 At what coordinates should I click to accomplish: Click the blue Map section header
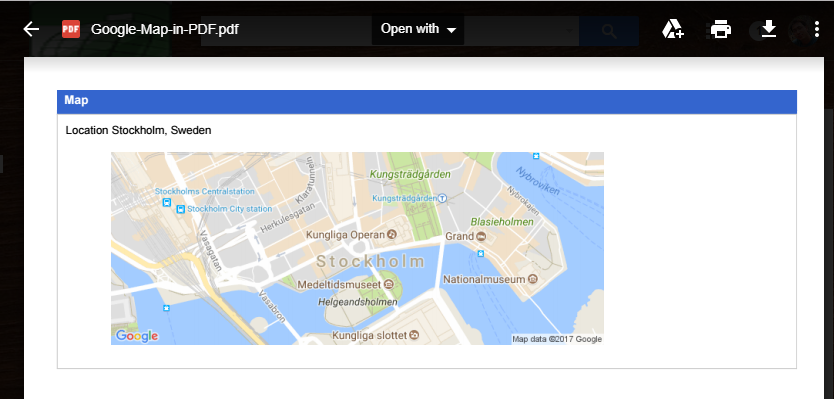pyautogui.click(x=427, y=102)
